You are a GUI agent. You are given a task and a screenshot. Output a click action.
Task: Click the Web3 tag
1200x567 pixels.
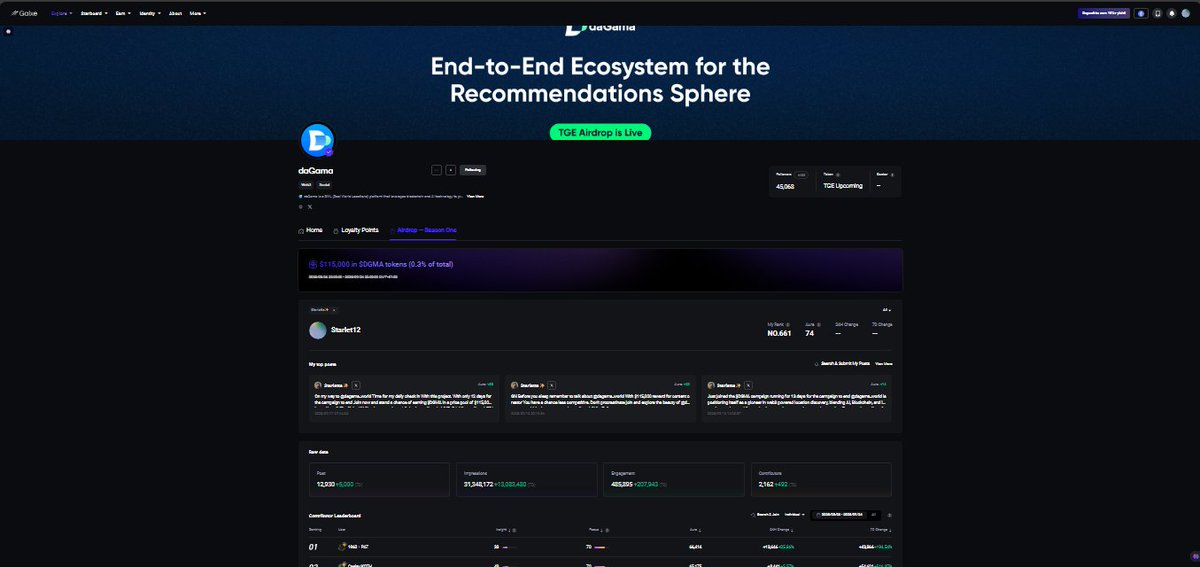[306, 185]
